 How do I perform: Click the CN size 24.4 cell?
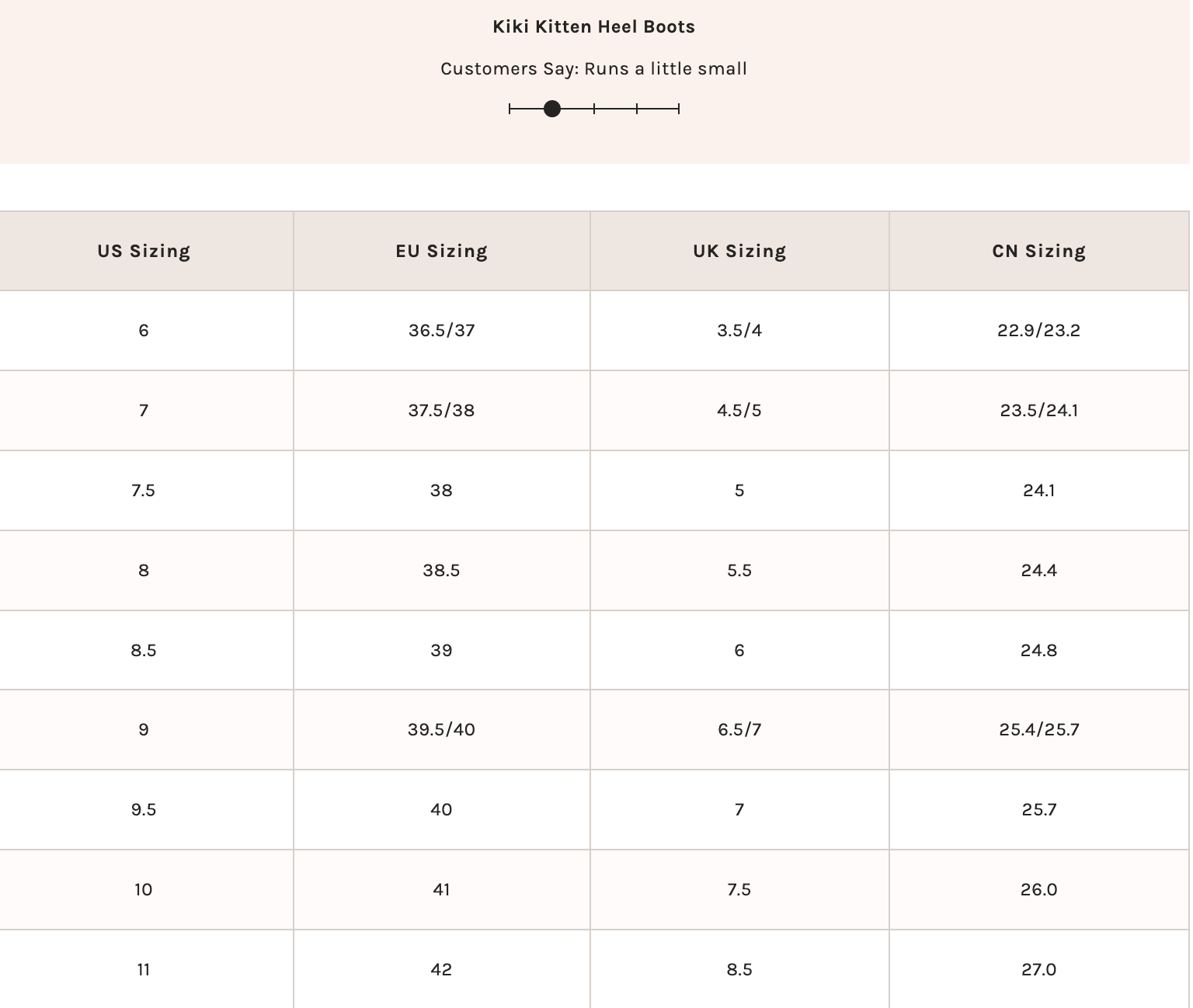1039,571
